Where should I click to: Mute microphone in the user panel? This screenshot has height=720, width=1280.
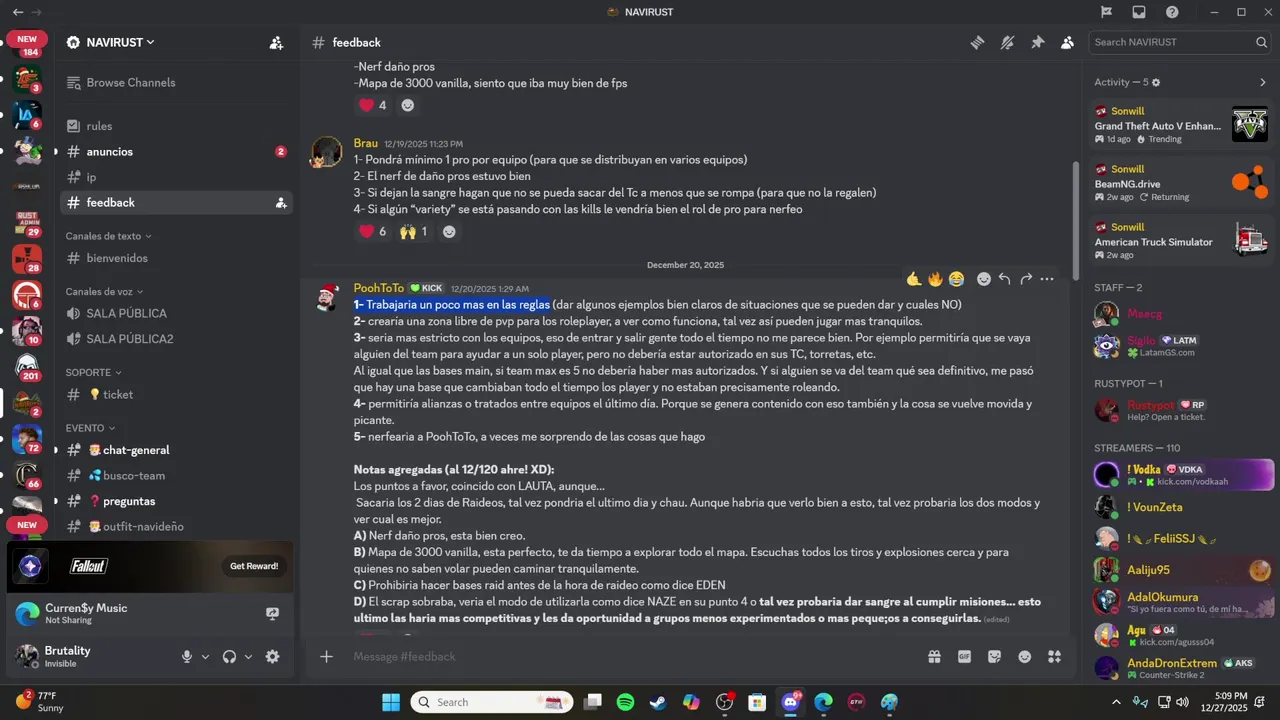click(x=186, y=657)
